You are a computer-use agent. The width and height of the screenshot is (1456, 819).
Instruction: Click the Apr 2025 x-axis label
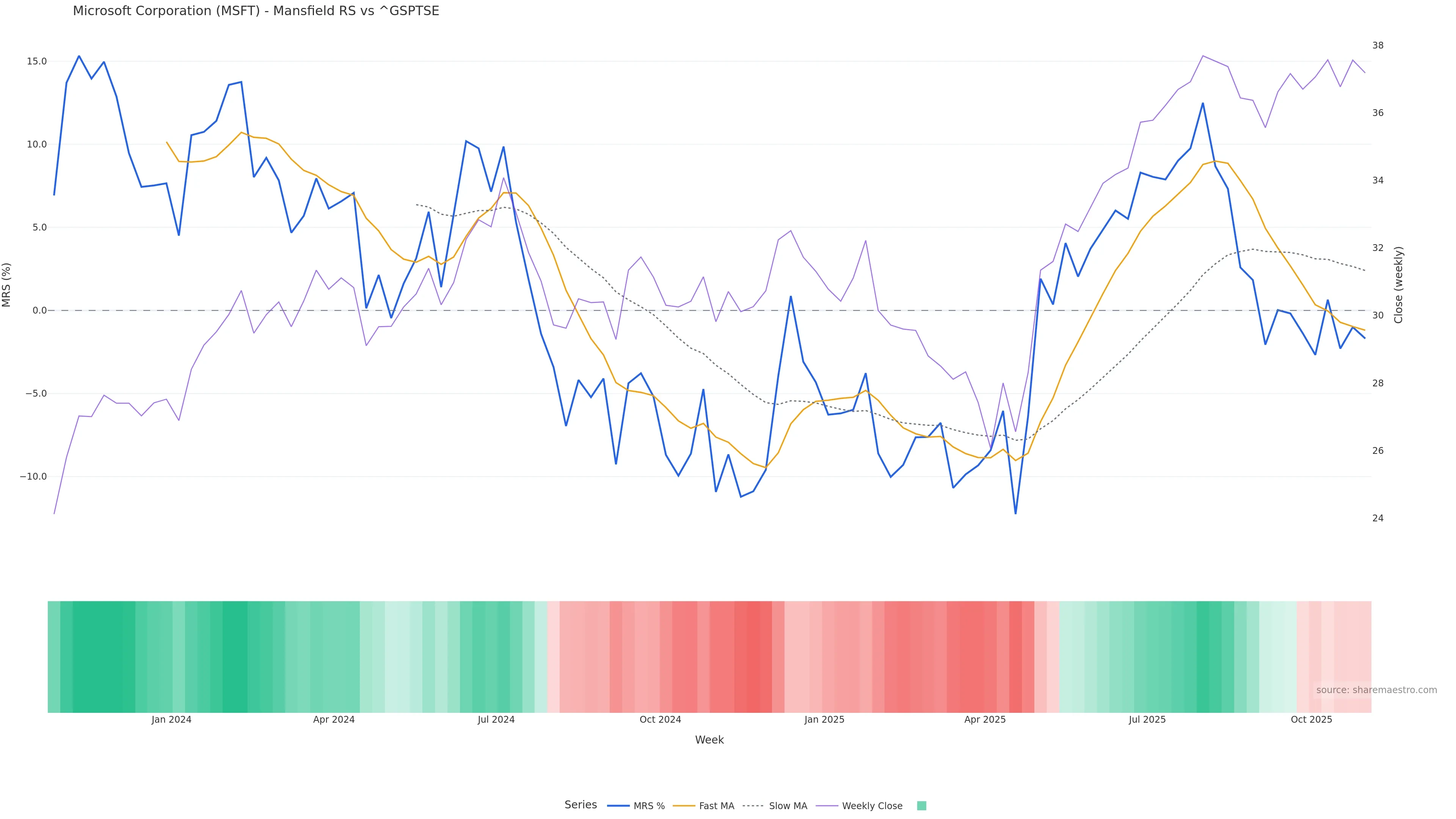point(985,720)
